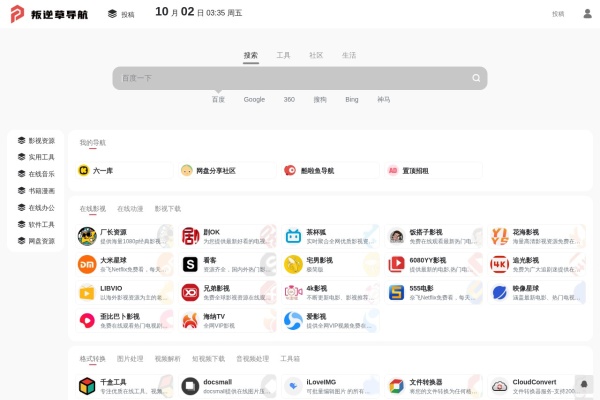Screen dimensions: 600x400
Task: Open CloudConvert cloud icon
Action: point(499,386)
